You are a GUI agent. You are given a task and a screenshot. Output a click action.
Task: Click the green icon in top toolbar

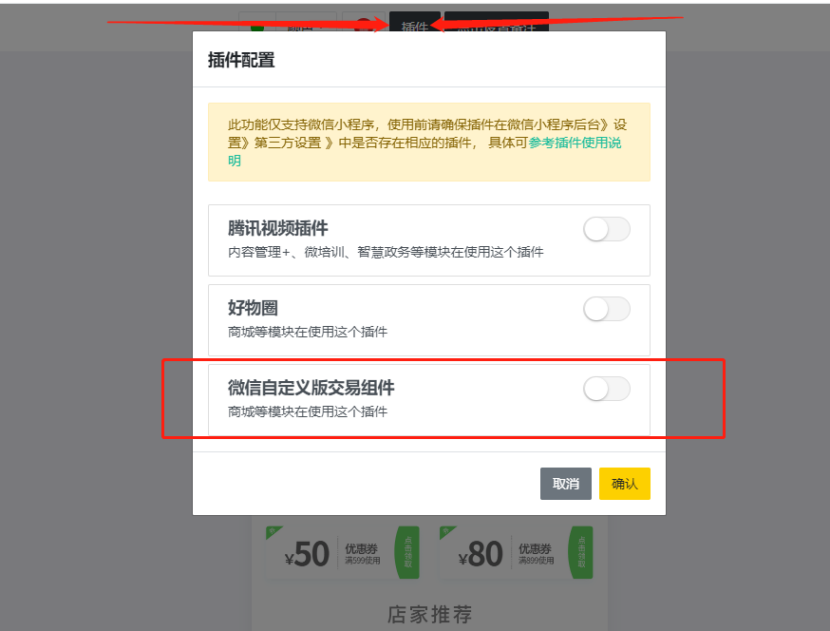tap(257, 25)
